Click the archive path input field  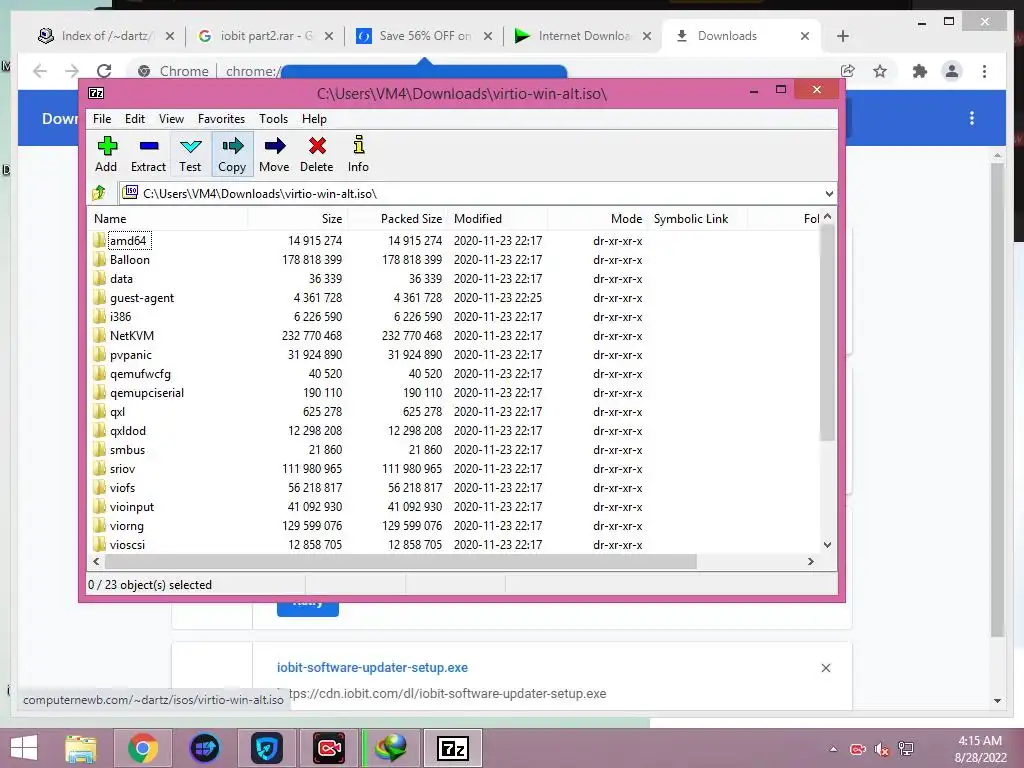pos(470,193)
